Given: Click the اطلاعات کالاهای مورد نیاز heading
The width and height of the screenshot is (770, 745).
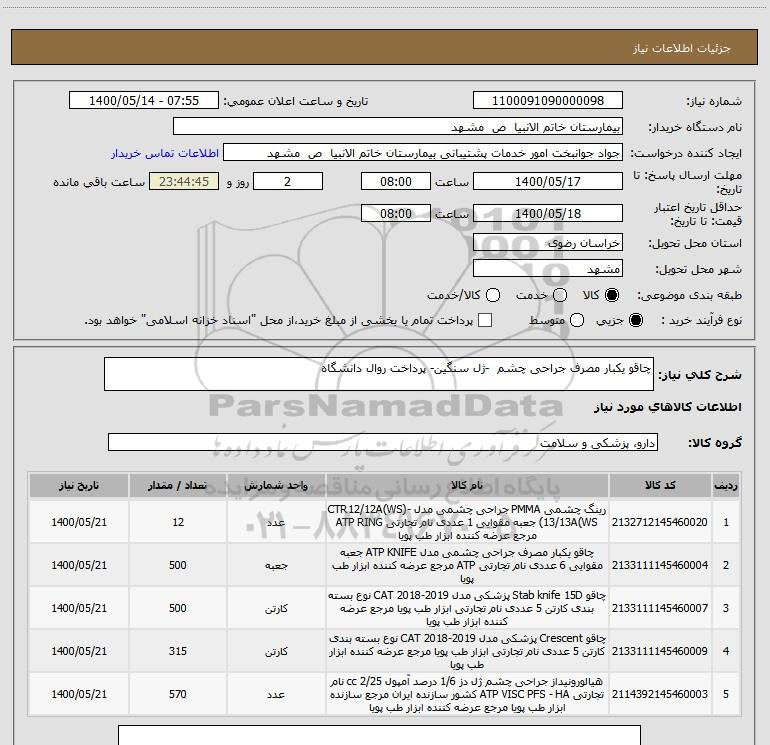Looking at the screenshot, I should [668, 407].
